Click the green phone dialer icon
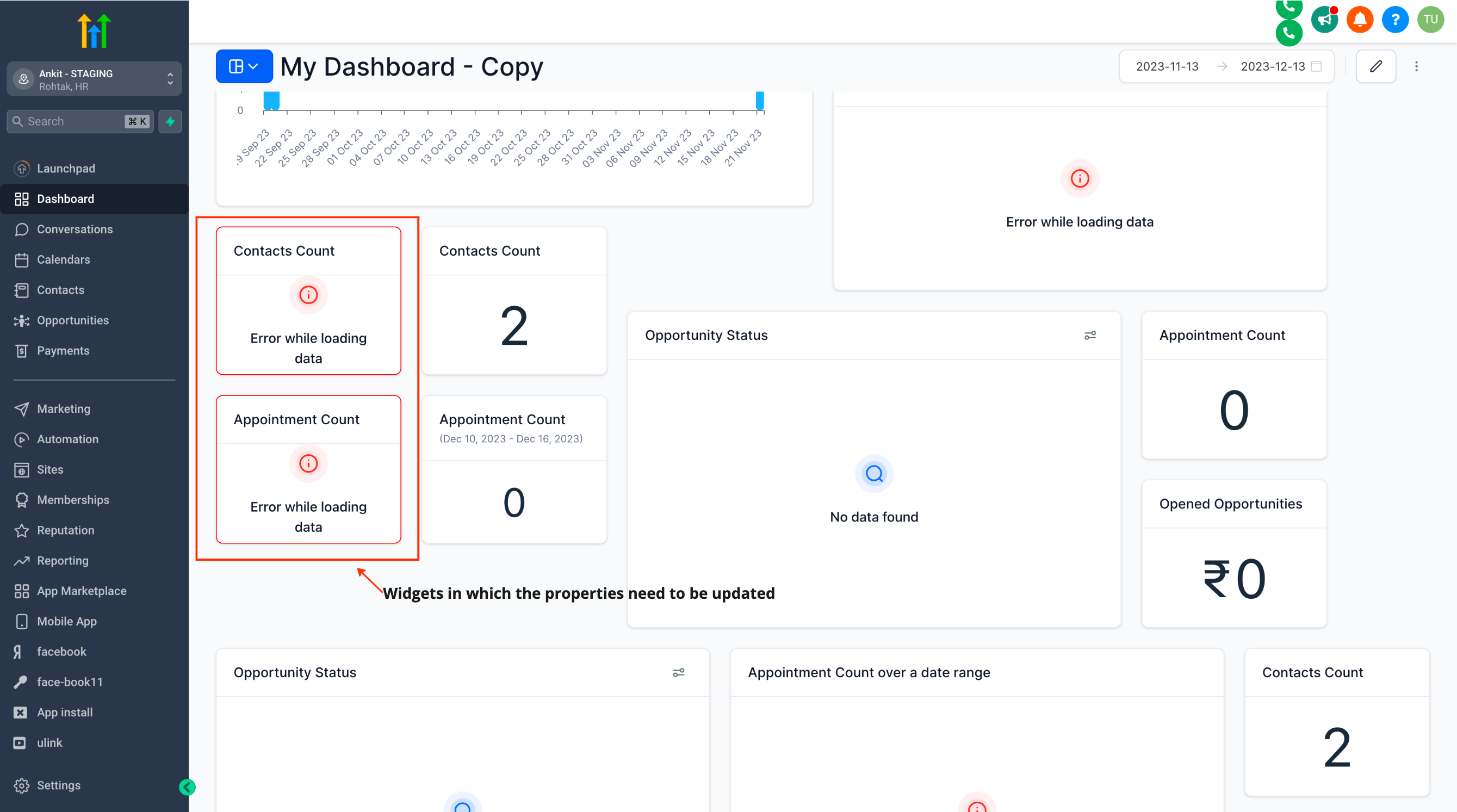 click(1288, 33)
